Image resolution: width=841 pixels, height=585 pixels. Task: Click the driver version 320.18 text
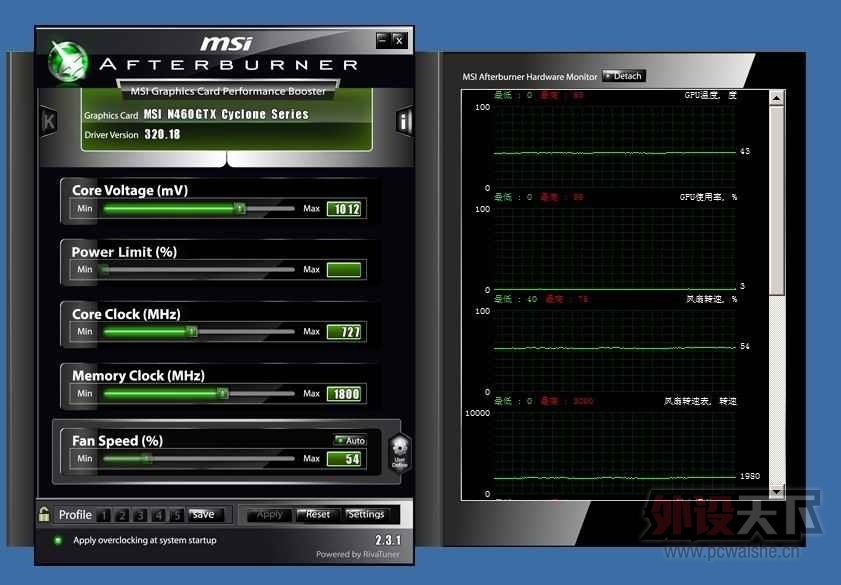pyautogui.click(x=162, y=135)
